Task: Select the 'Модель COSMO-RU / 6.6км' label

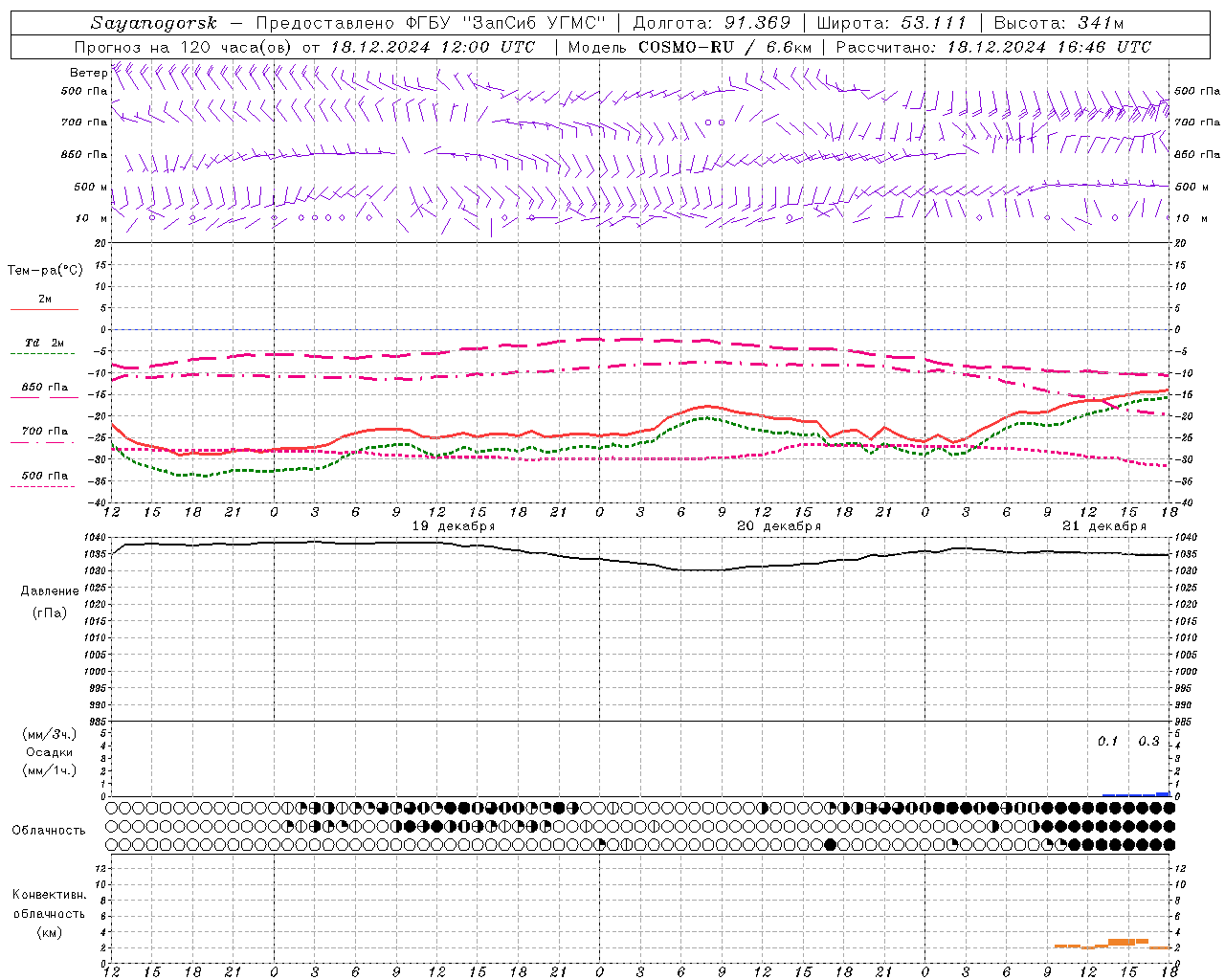Action: pyautogui.click(x=690, y=47)
